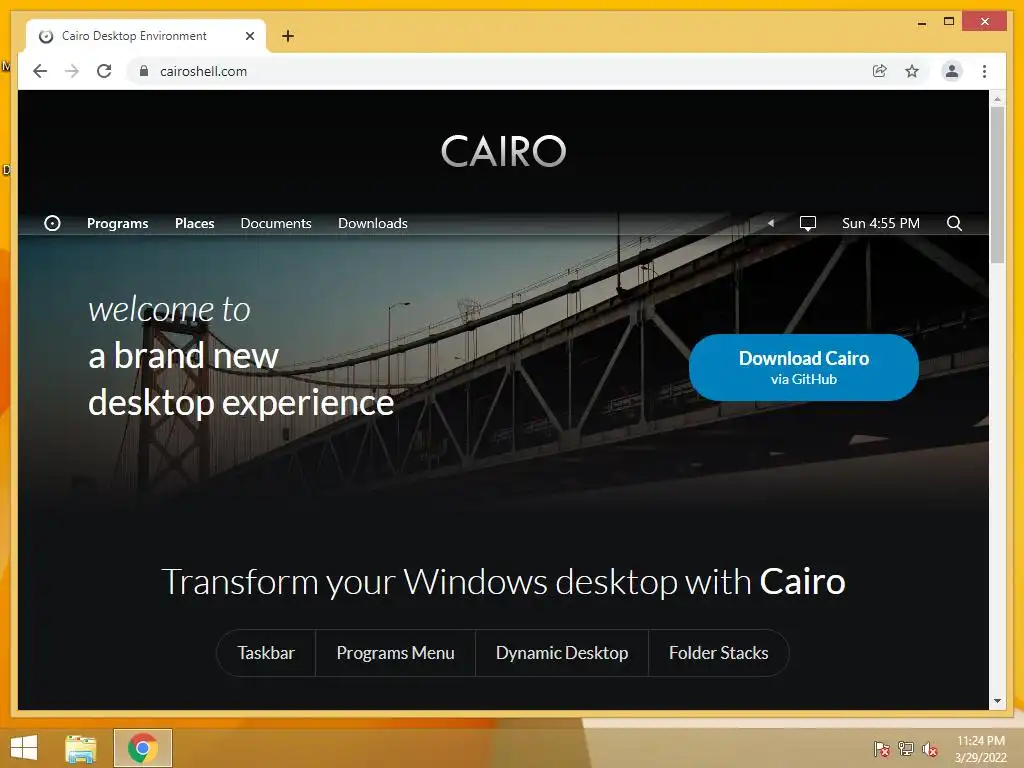1024x768 pixels.
Task: Click the Cairo circle menu icon
Action: click(x=52, y=223)
